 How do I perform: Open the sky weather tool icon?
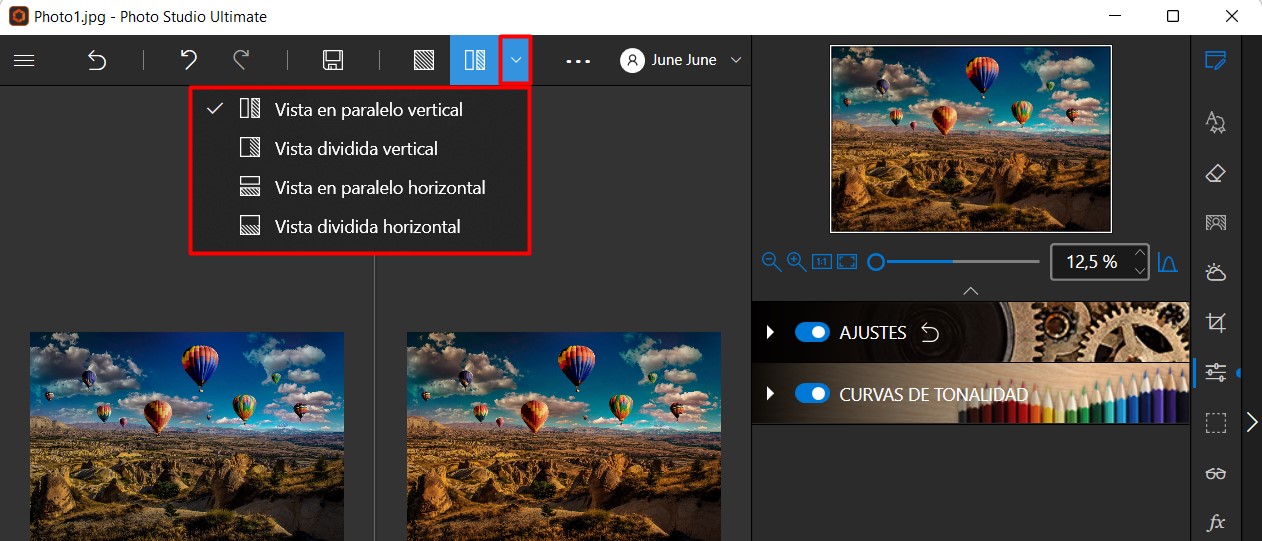(x=1216, y=272)
